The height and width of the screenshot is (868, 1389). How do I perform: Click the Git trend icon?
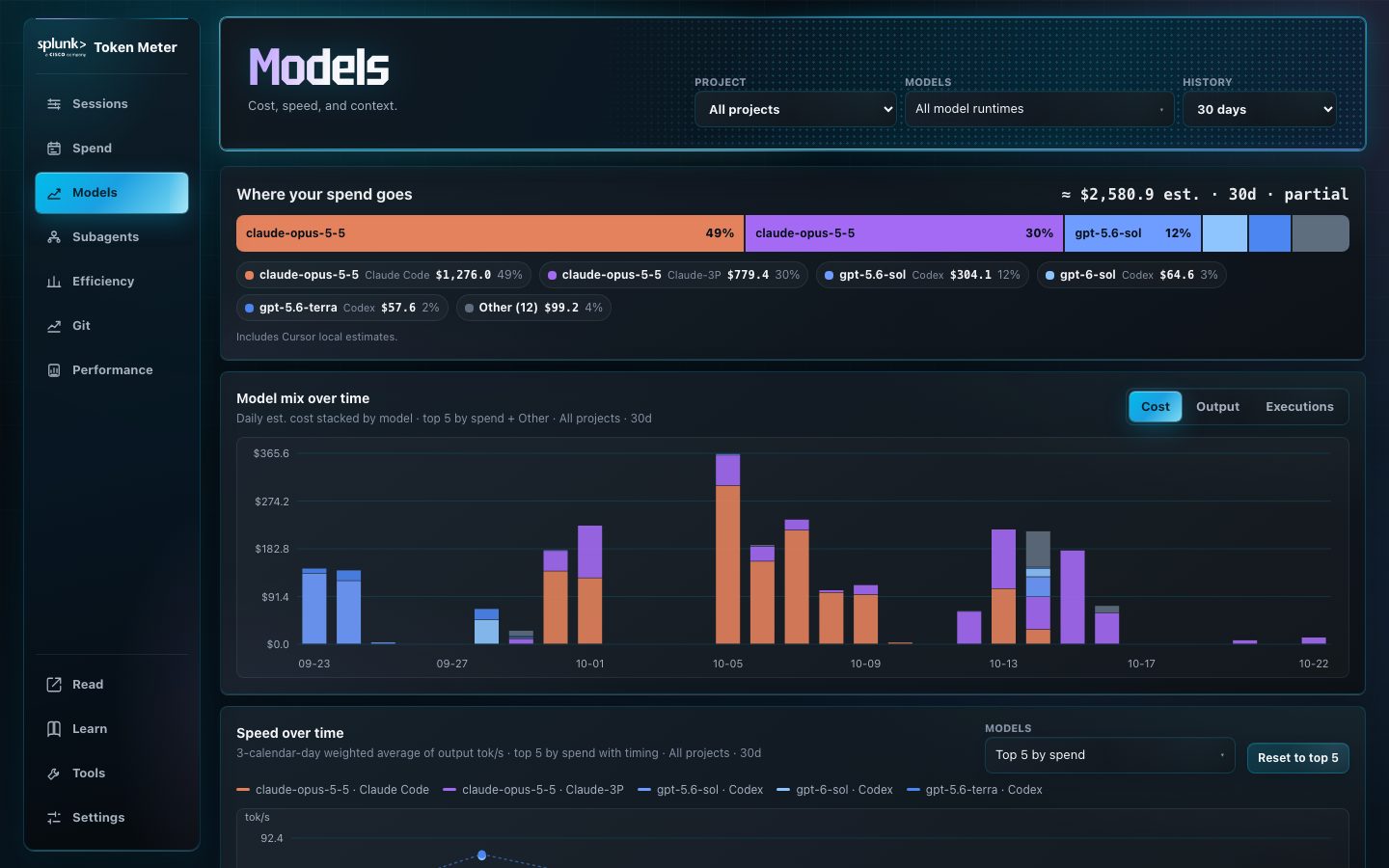[54, 326]
